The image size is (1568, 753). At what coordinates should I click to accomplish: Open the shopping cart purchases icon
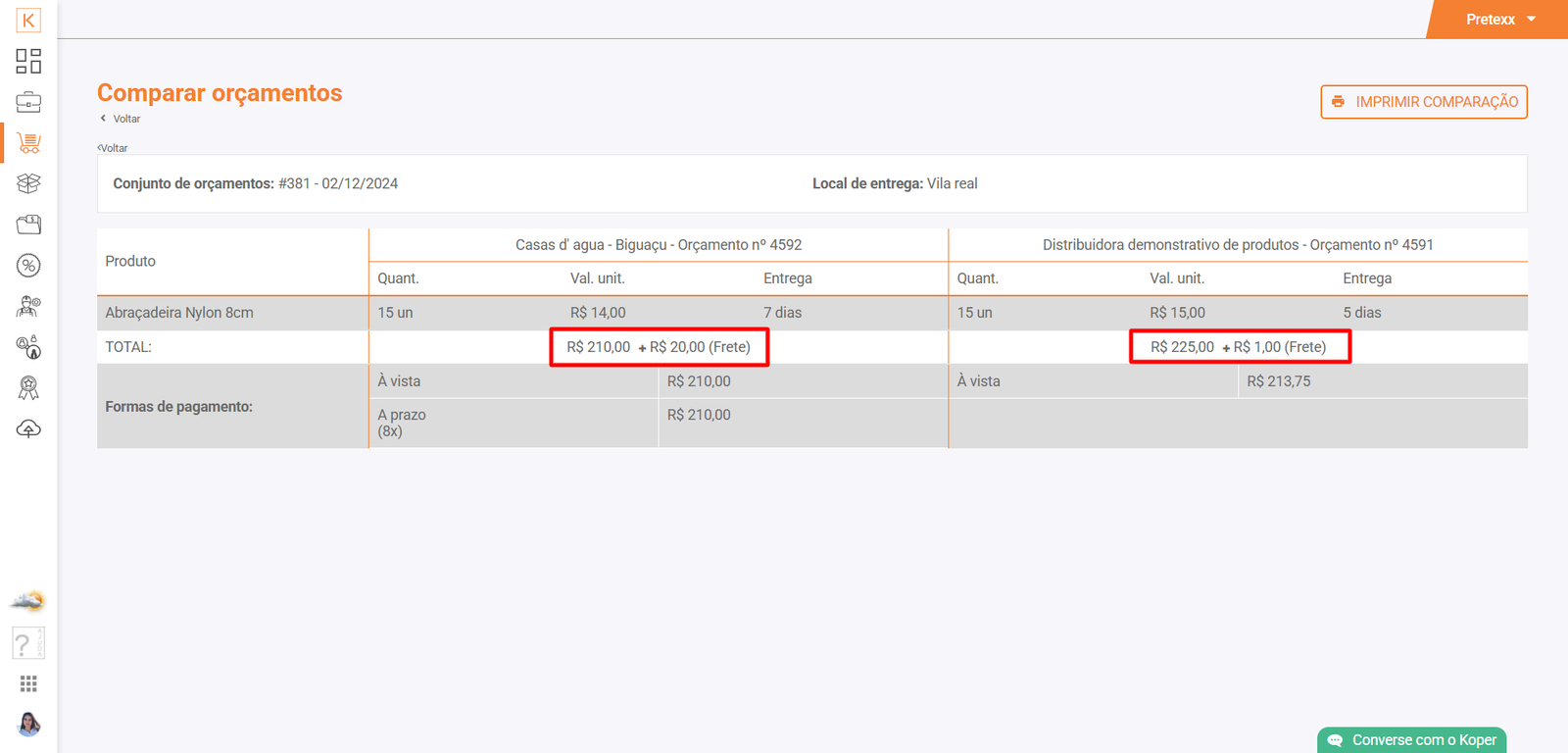[x=28, y=143]
